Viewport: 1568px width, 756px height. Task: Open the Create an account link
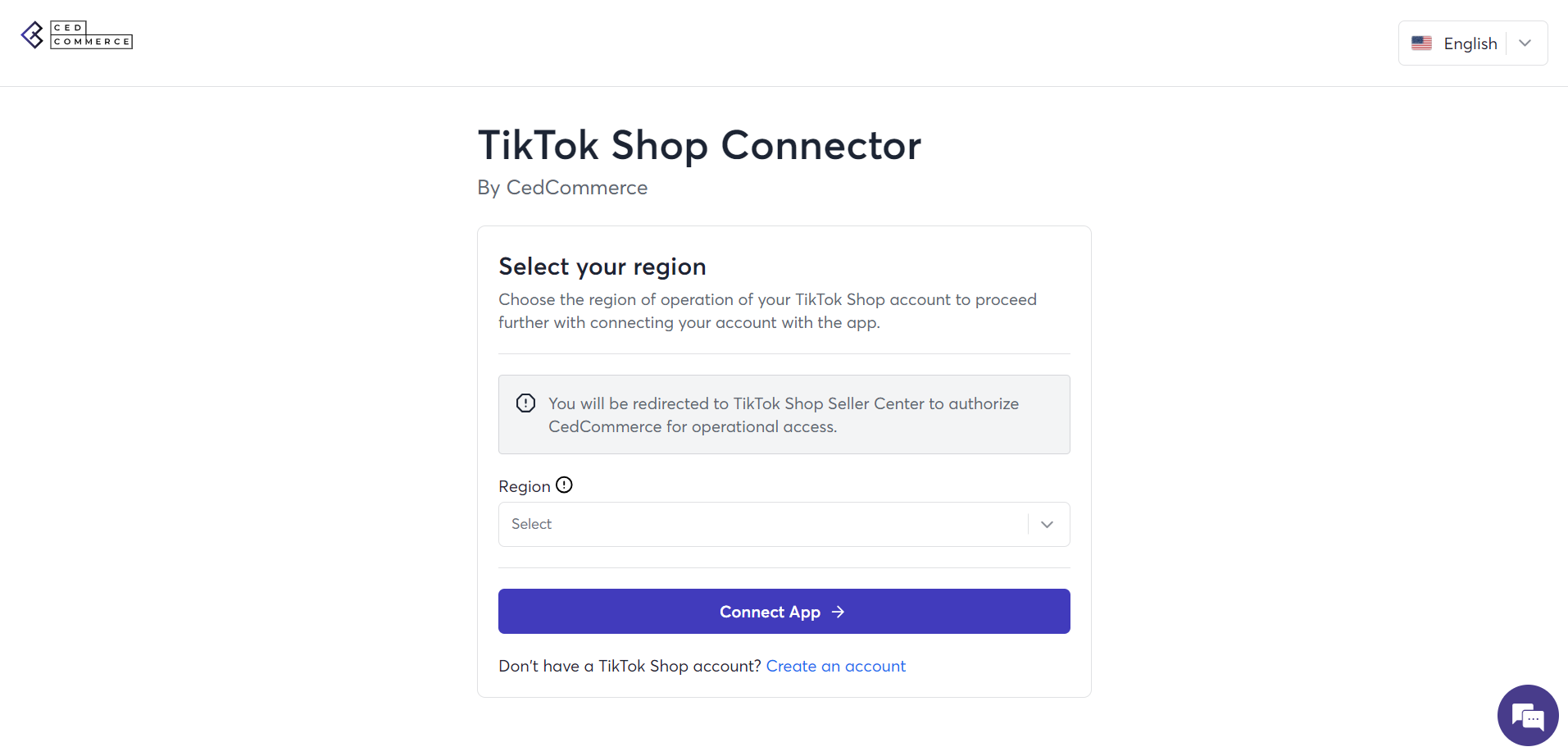pyautogui.click(x=835, y=666)
